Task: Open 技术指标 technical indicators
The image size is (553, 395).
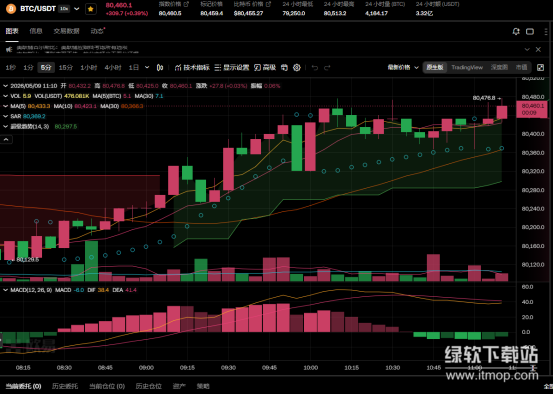Action: [192, 67]
